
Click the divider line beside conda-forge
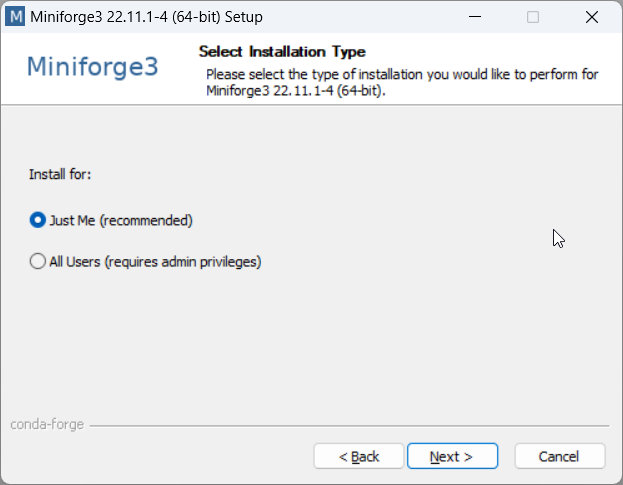click(x=350, y=426)
